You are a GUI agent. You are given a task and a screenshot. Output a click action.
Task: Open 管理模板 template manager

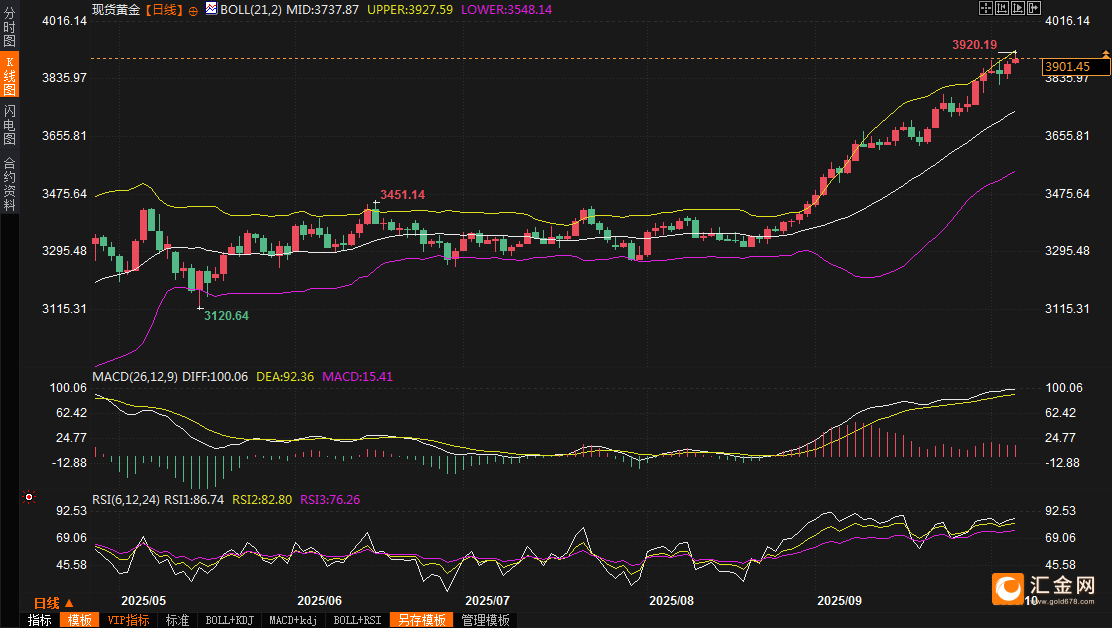coord(485,620)
